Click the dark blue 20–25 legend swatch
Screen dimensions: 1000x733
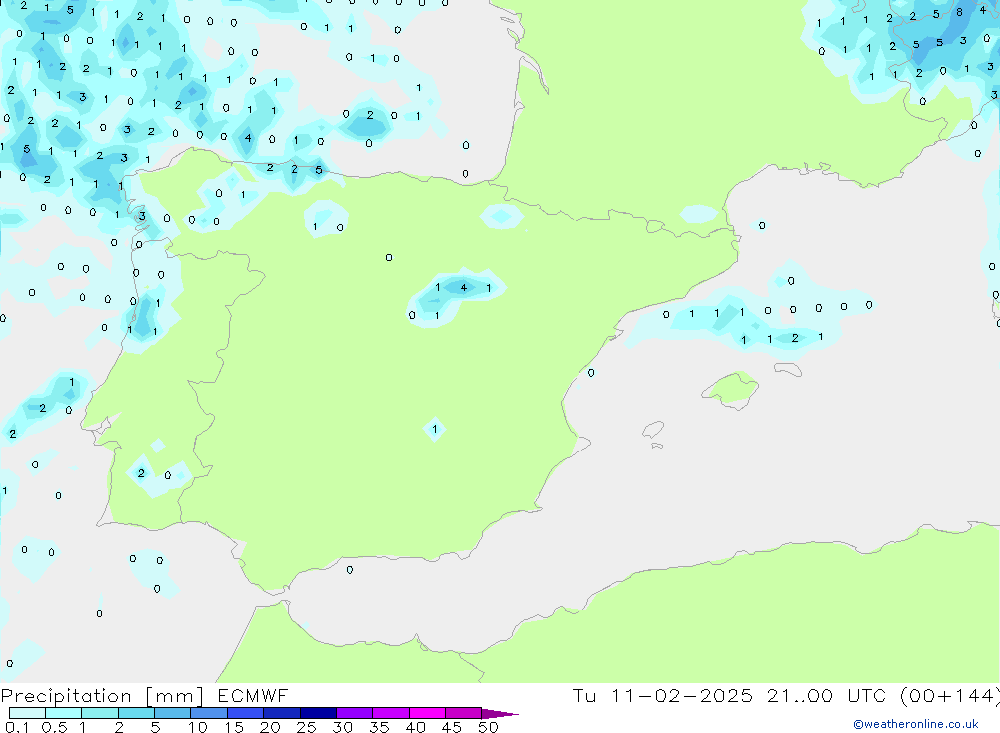pyautogui.click(x=281, y=713)
